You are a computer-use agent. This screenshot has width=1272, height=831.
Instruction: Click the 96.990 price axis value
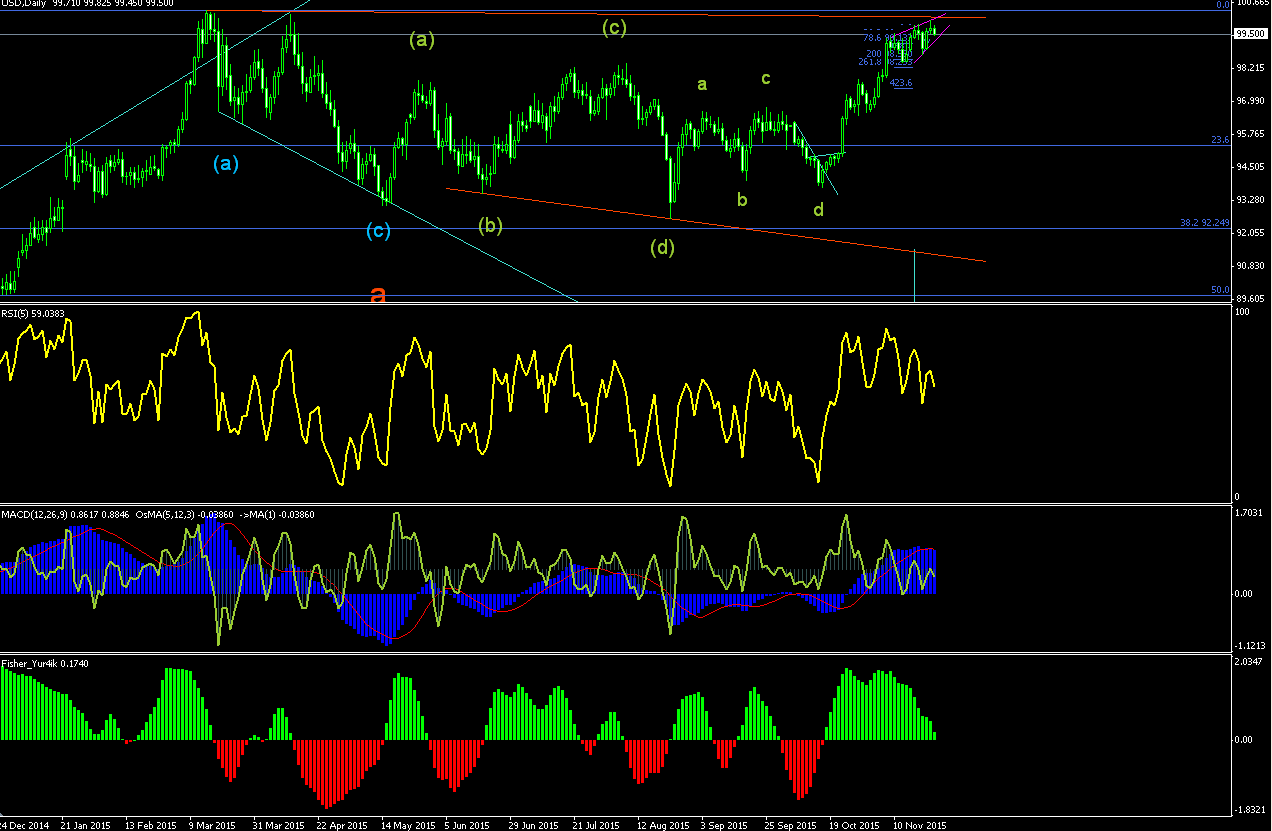(1251, 101)
